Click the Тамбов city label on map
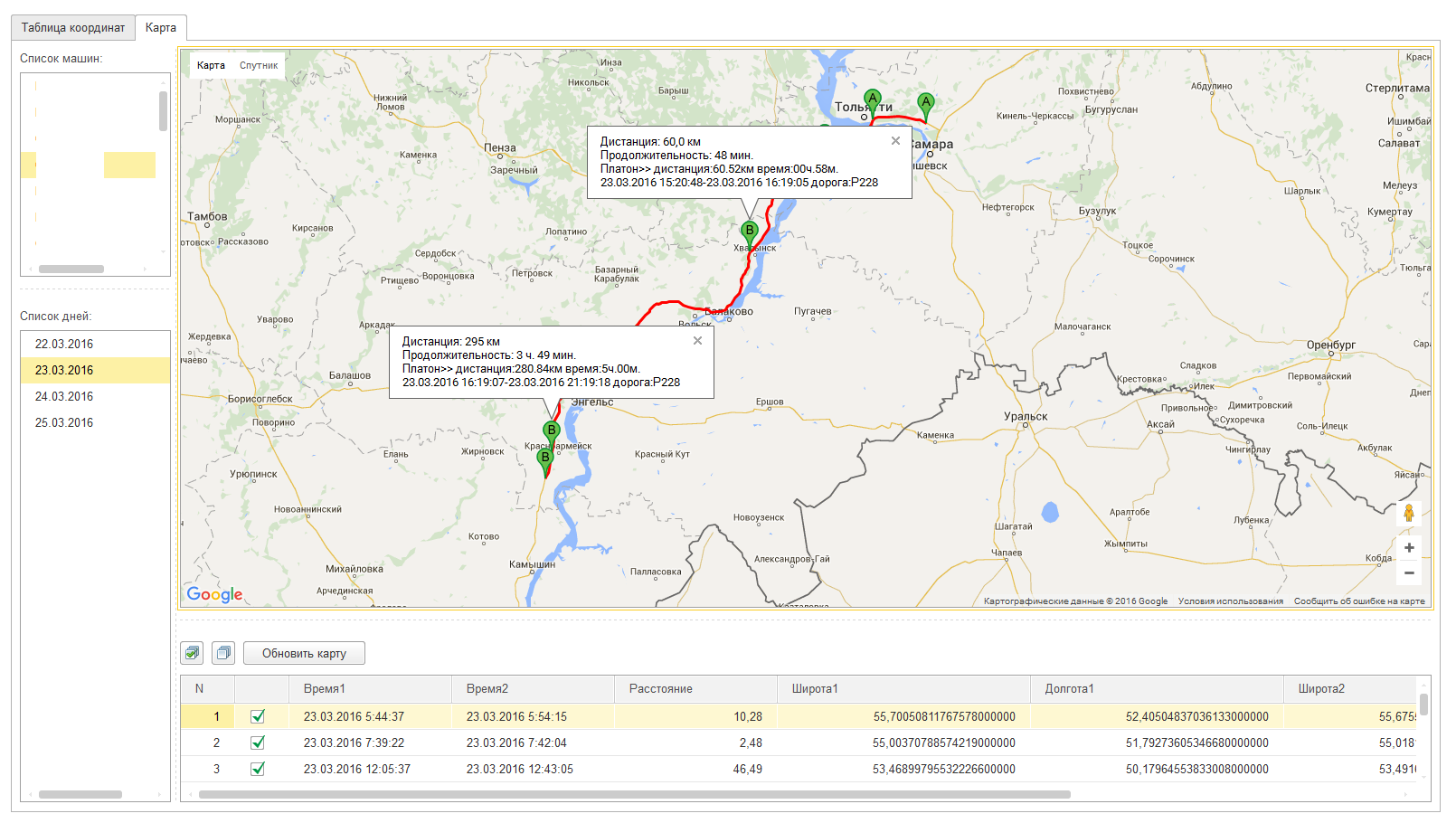 (207, 217)
